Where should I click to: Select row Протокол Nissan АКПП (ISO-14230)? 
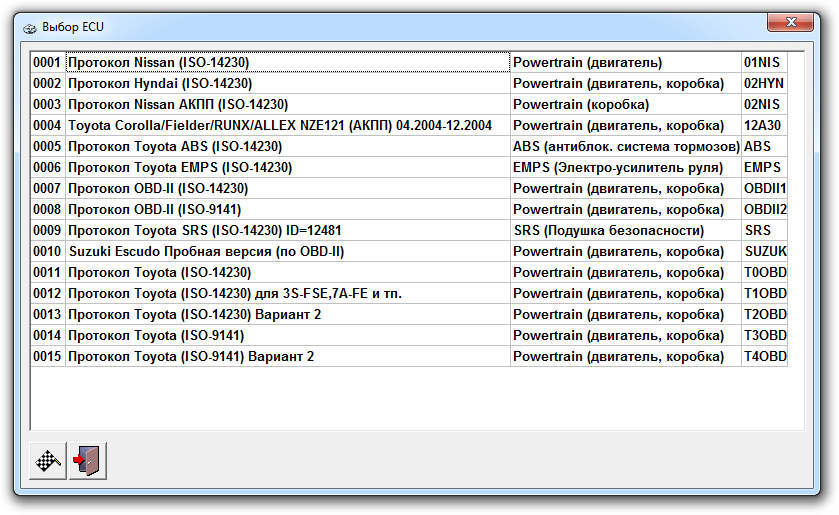click(x=288, y=104)
